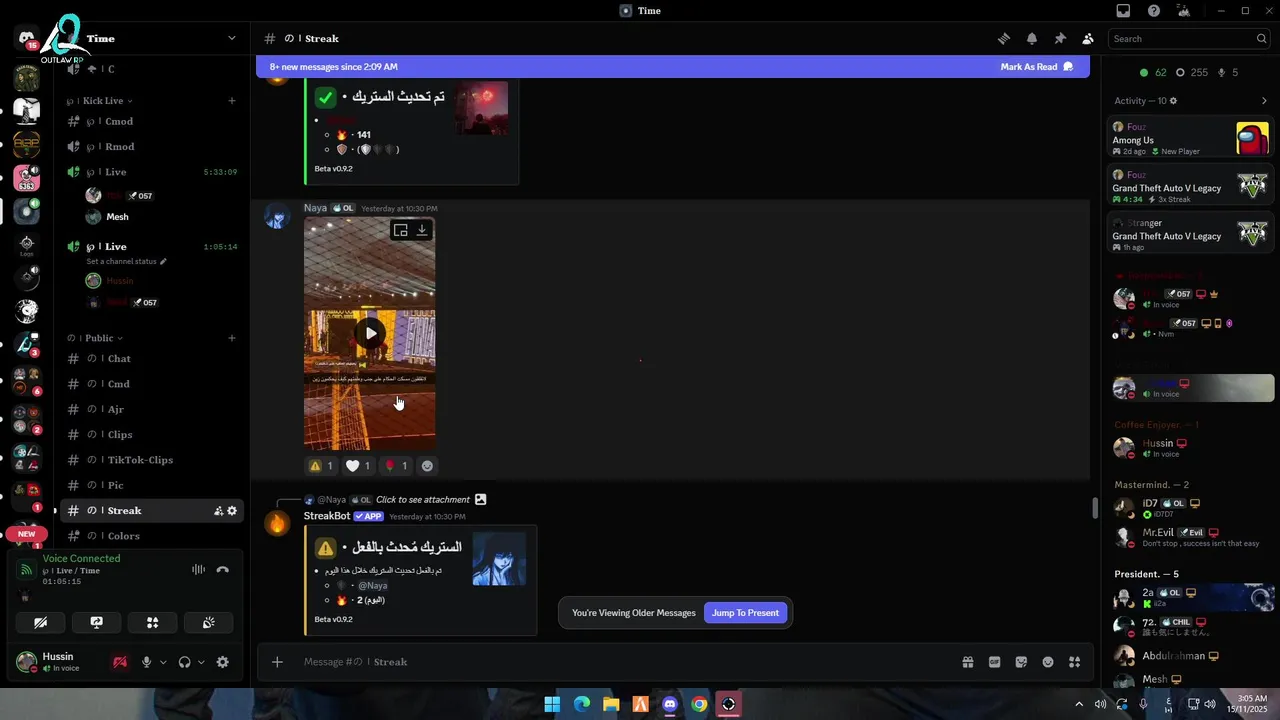Screen dimensions: 1280x720
Task: Open User Settings gear
Action: click(222, 662)
